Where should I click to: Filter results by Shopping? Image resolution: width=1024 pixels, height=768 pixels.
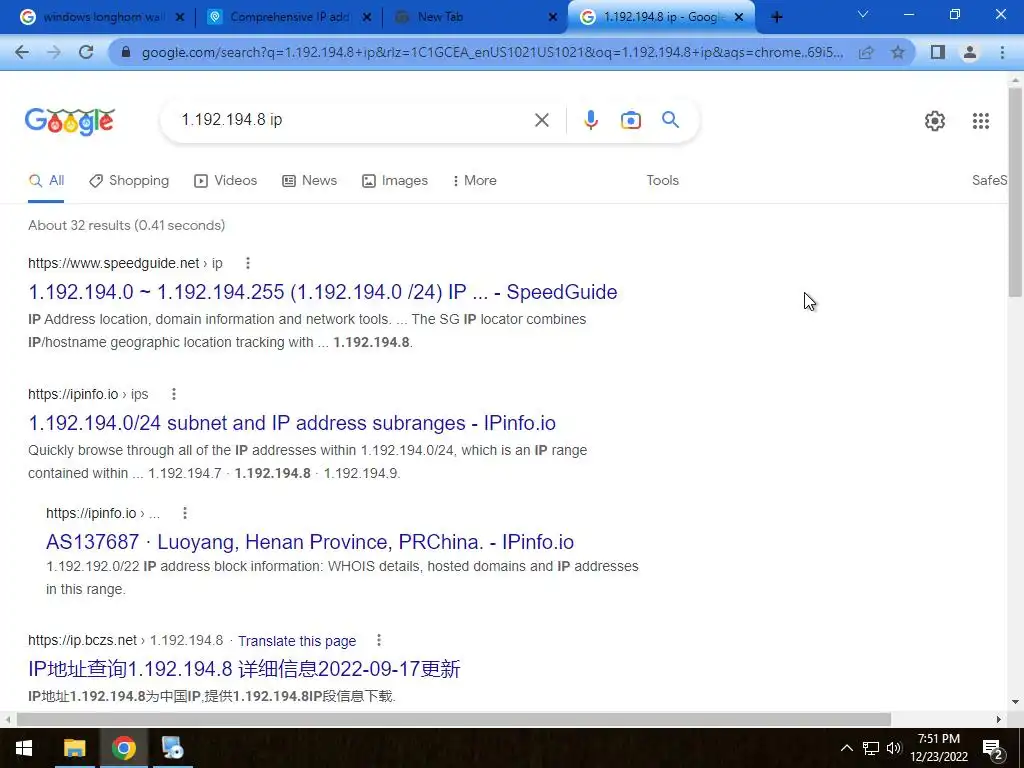point(129,181)
